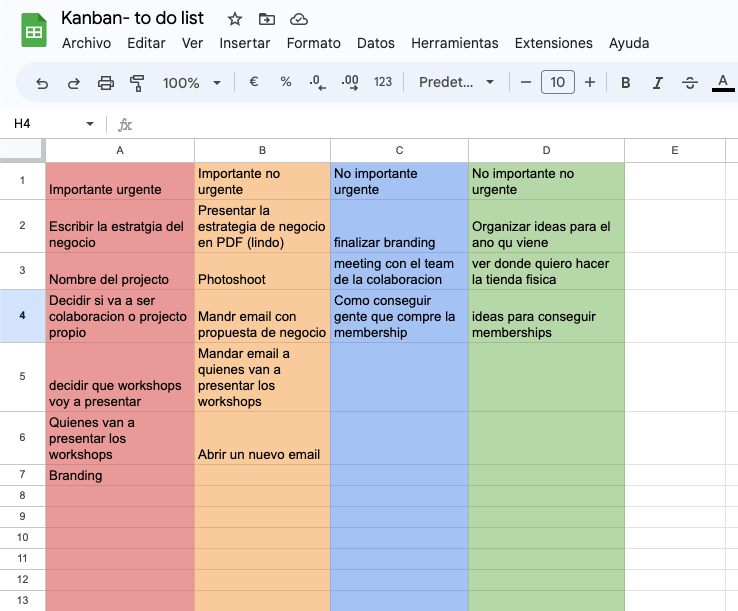Select cell 'Abrir un nuevo email'

click(x=263, y=438)
